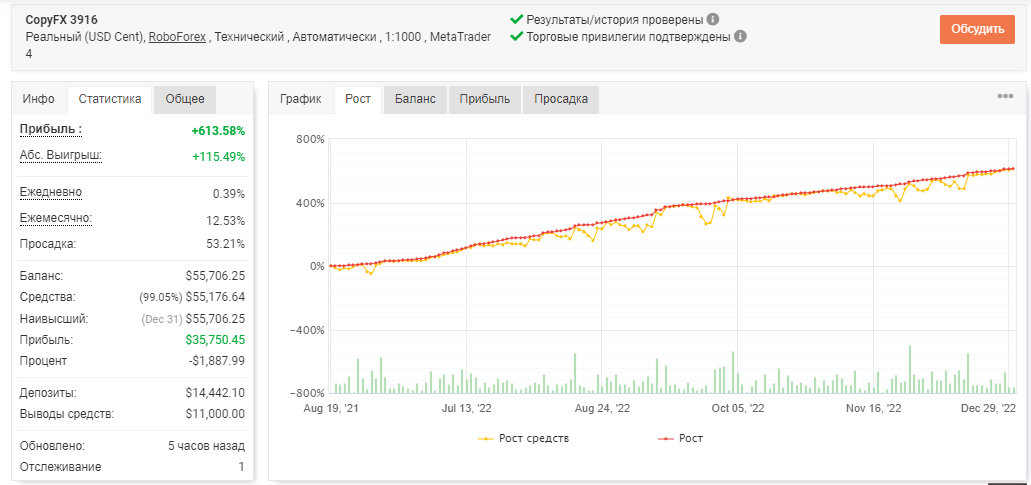Click the 53.21% drawdown value
The height and width of the screenshot is (485, 1031).
point(226,244)
